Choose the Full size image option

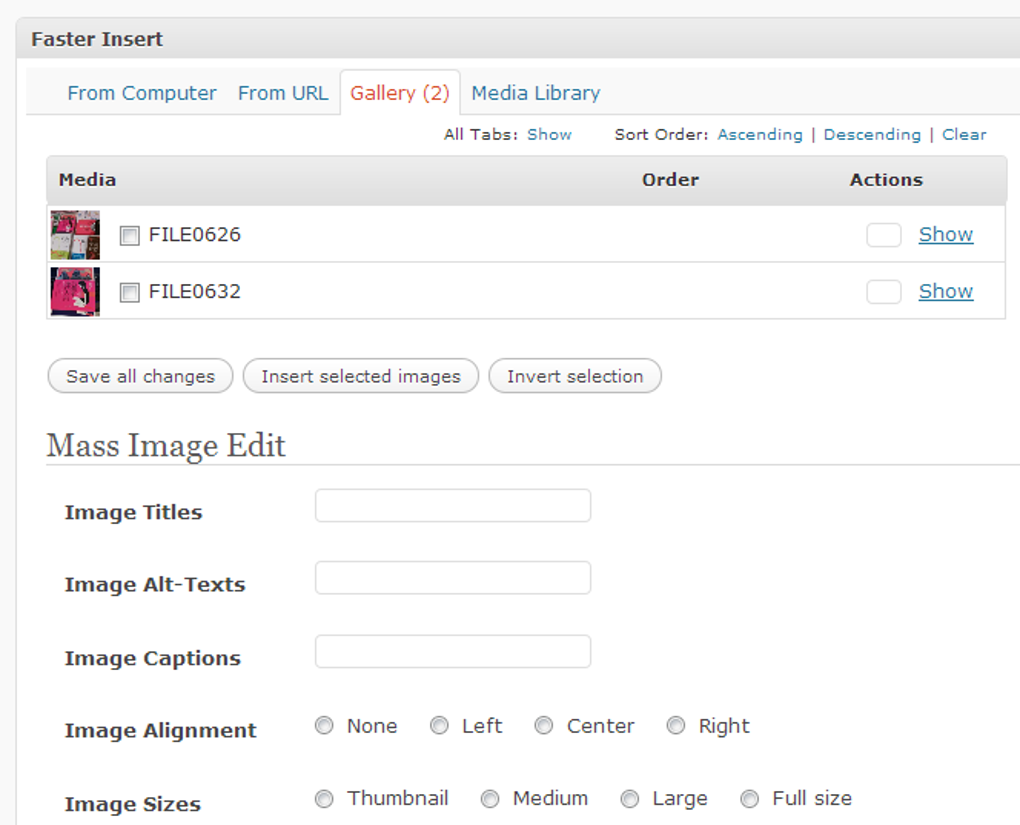click(749, 798)
